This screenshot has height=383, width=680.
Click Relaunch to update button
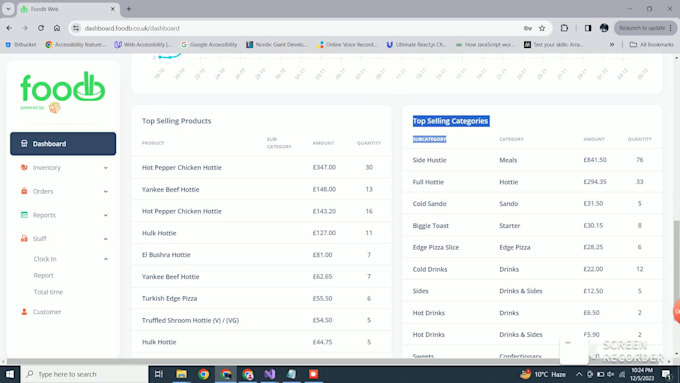coord(645,28)
